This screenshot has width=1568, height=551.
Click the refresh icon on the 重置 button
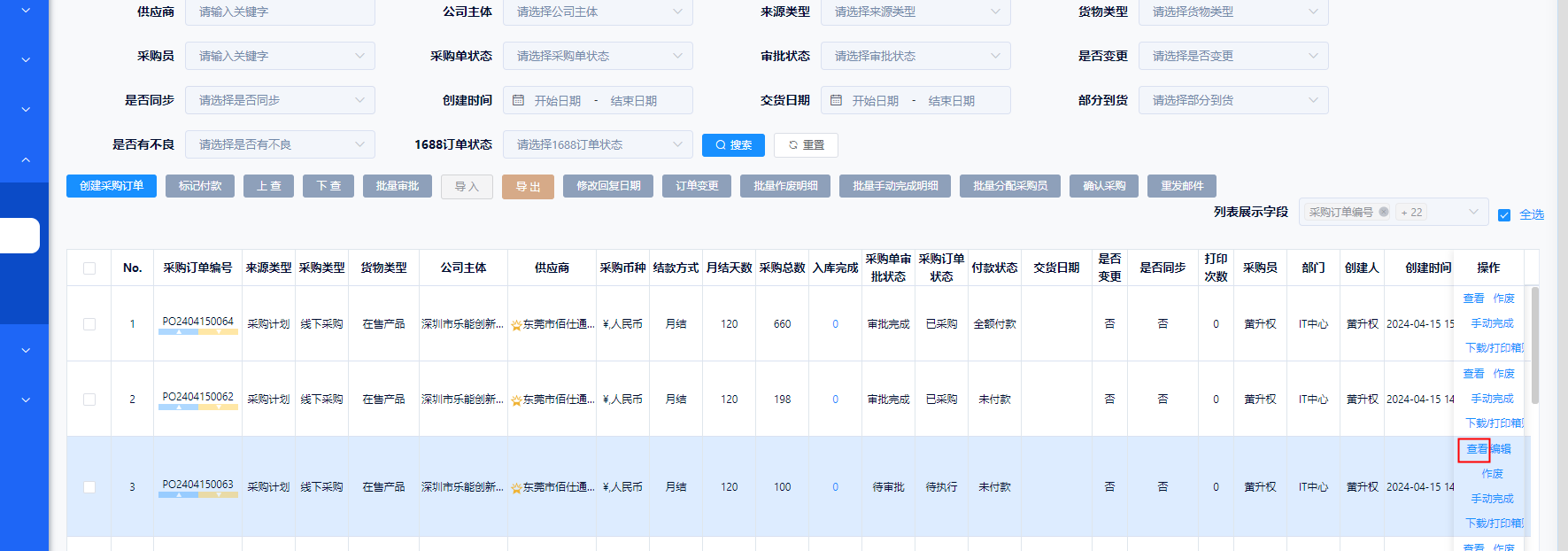point(793,145)
